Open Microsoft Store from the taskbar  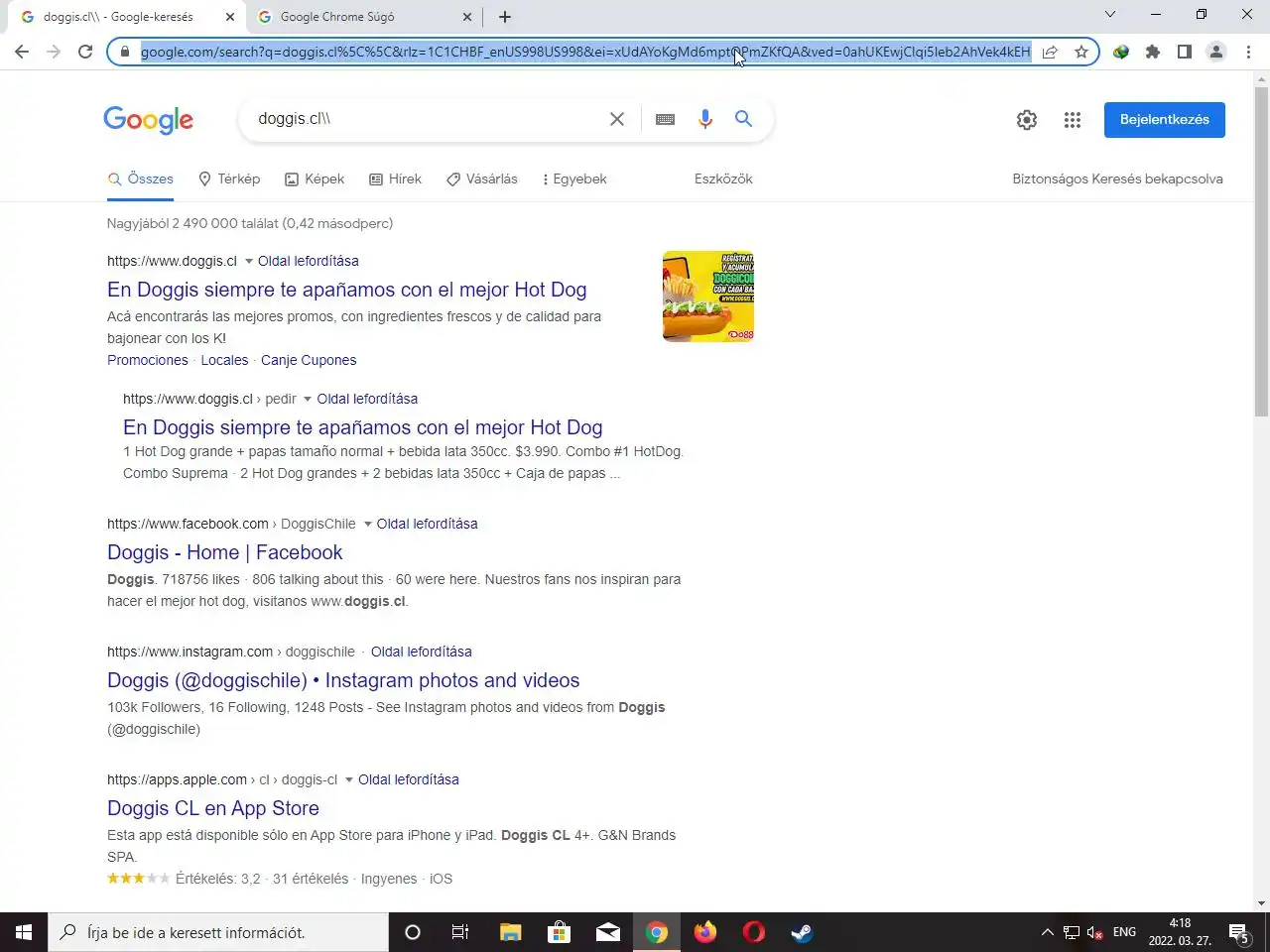(x=559, y=932)
